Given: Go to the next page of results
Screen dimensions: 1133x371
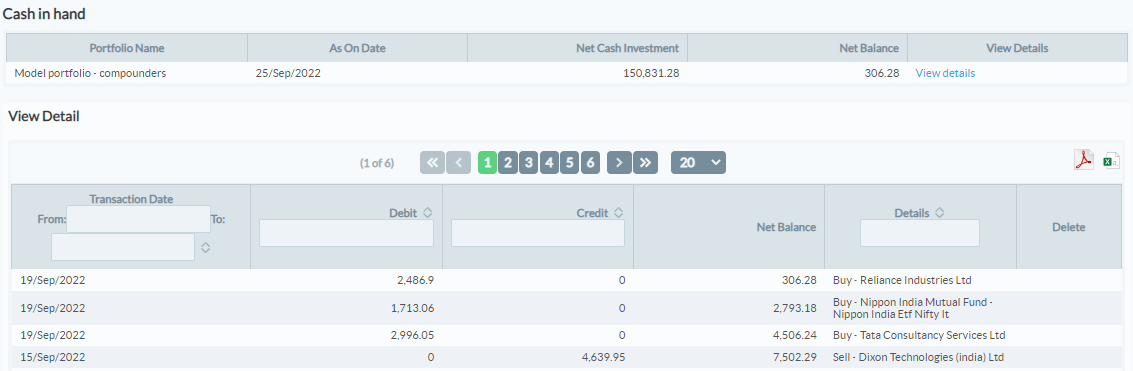Looking at the screenshot, I should [619, 163].
